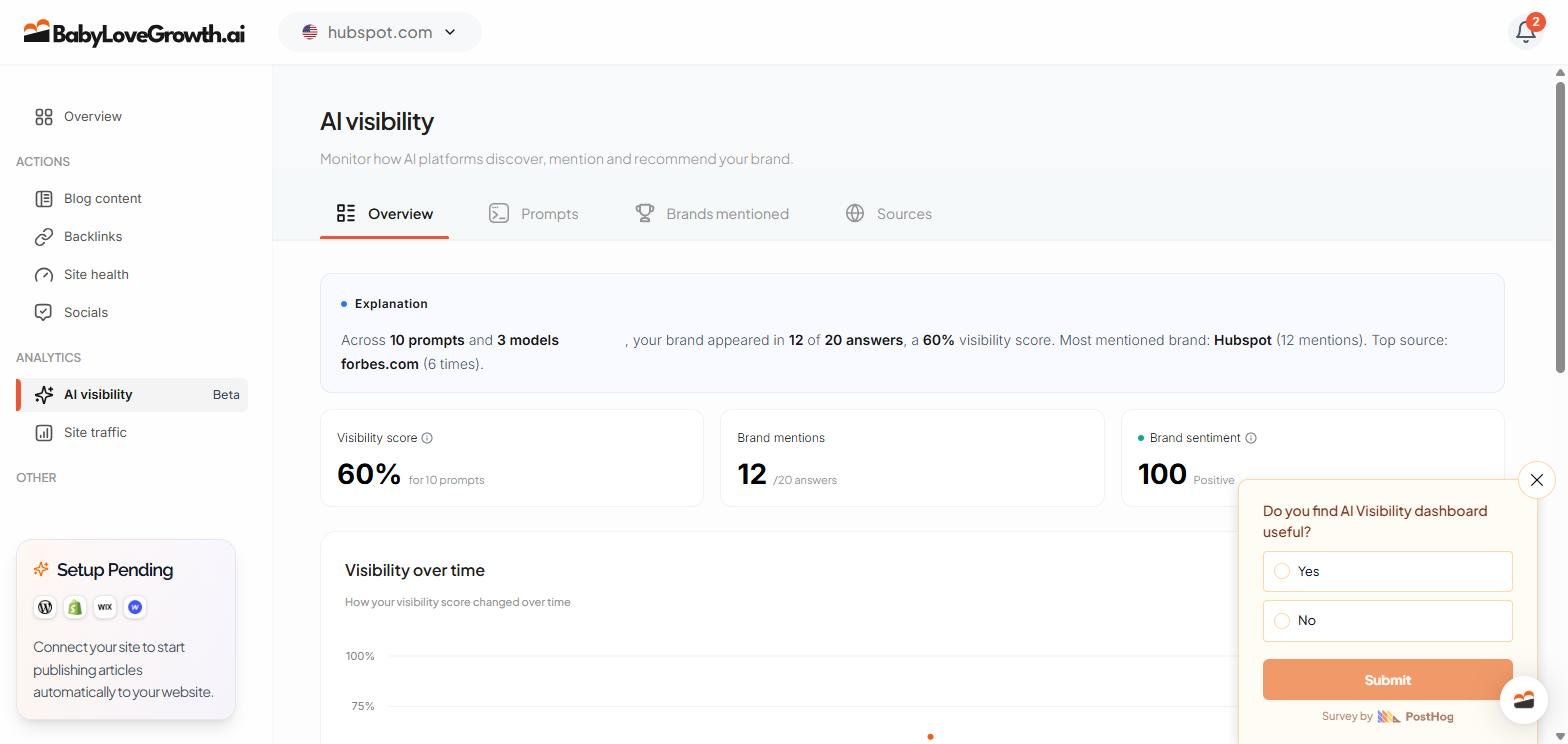This screenshot has width=1568, height=744.
Task: Click the Brands mentioned trophy icon
Action: [645, 214]
